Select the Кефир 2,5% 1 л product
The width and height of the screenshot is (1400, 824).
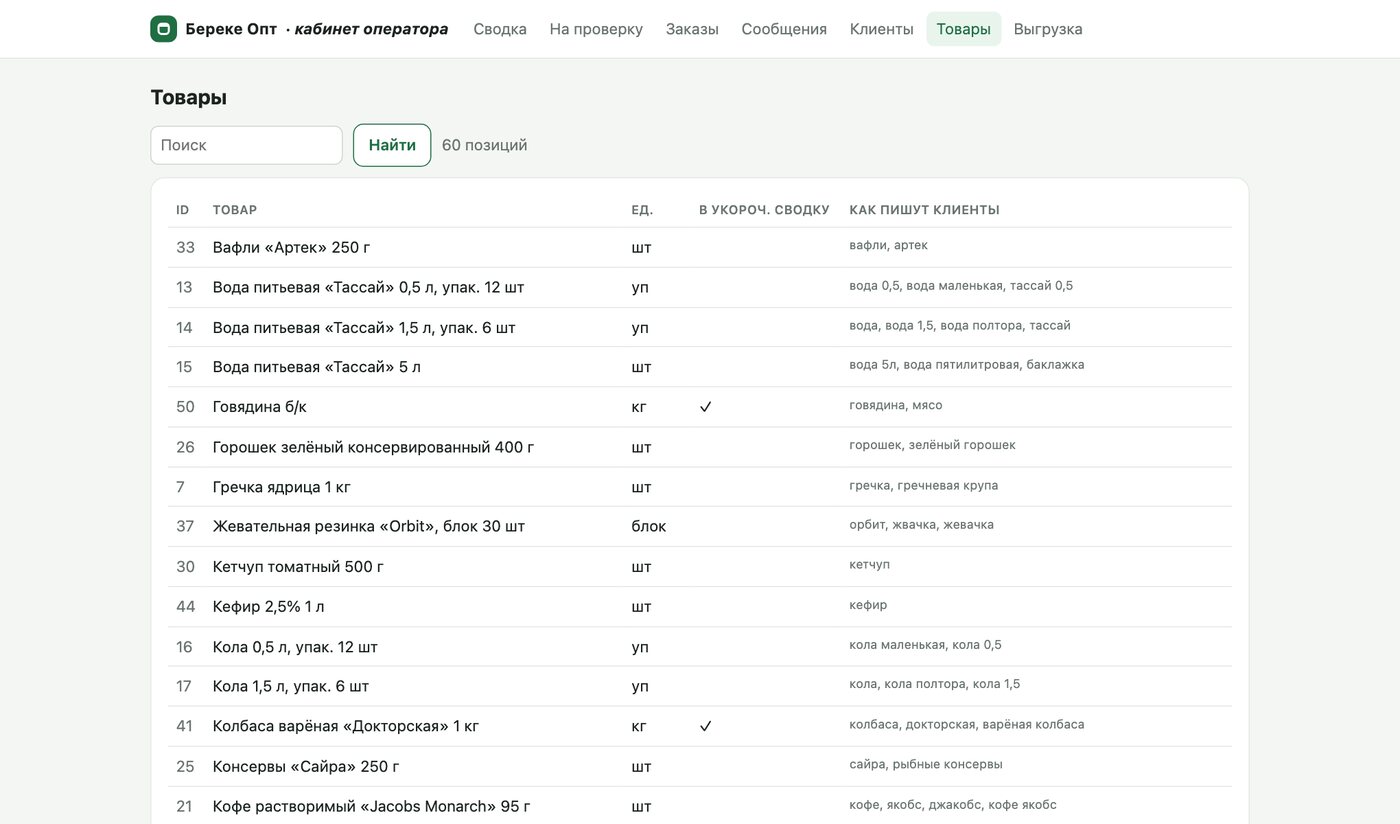[269, 606]
